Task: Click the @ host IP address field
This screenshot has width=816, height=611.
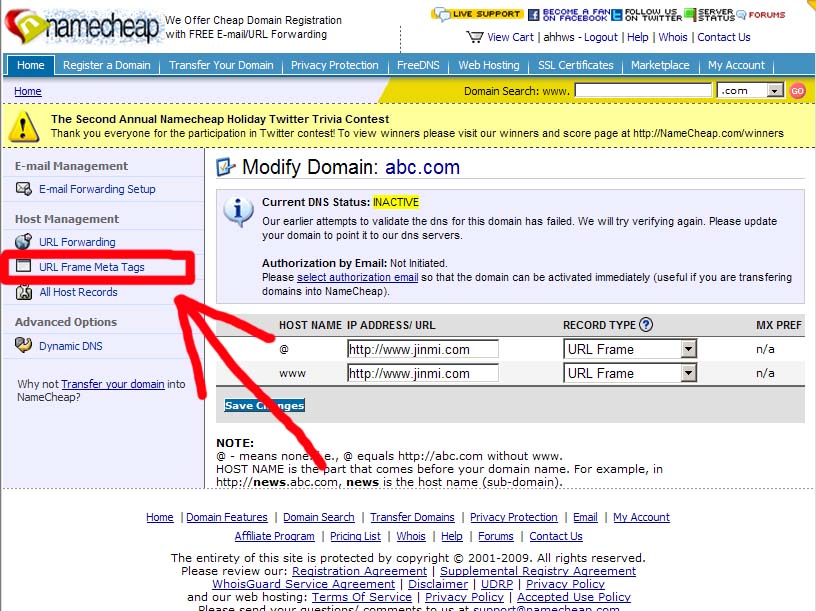Action: [422, 349]
